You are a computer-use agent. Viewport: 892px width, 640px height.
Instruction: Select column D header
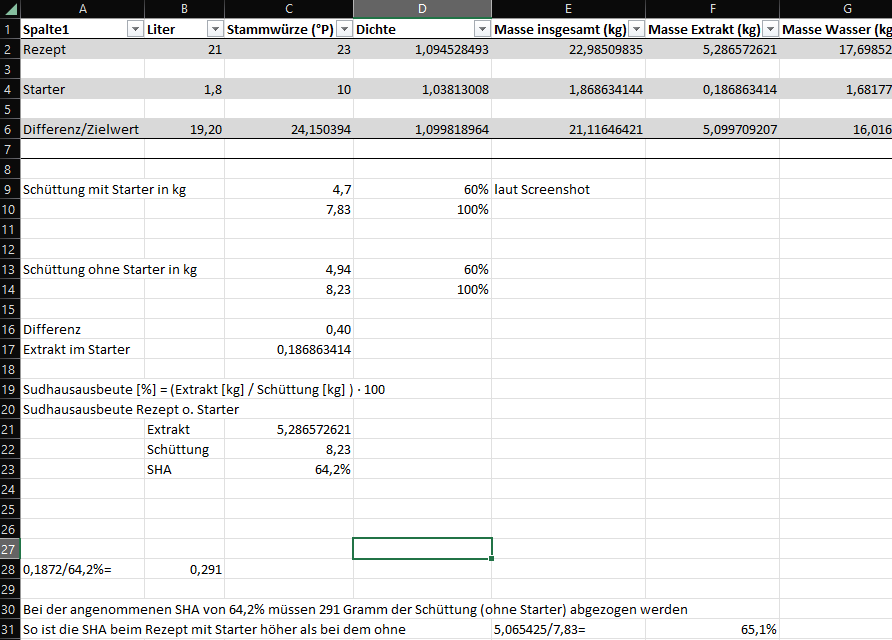click(422, 9)
